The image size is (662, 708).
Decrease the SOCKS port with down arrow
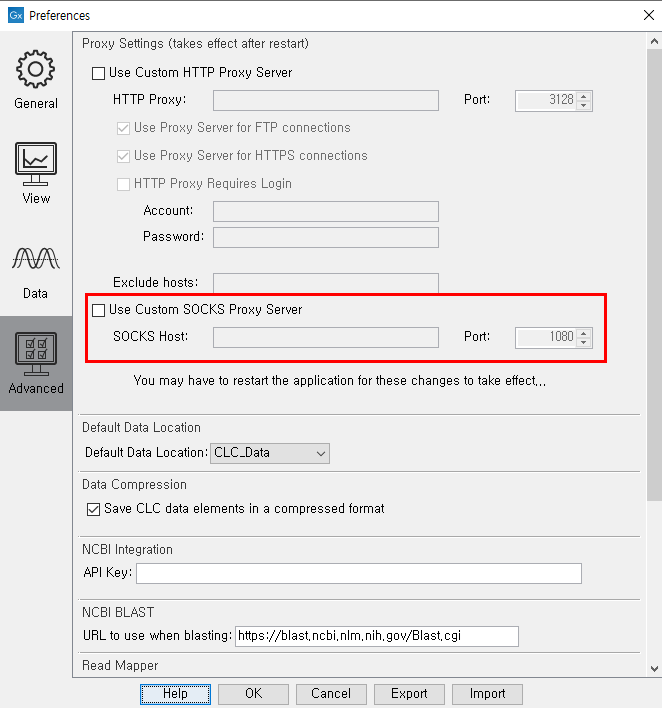click(x=584, y=342)
